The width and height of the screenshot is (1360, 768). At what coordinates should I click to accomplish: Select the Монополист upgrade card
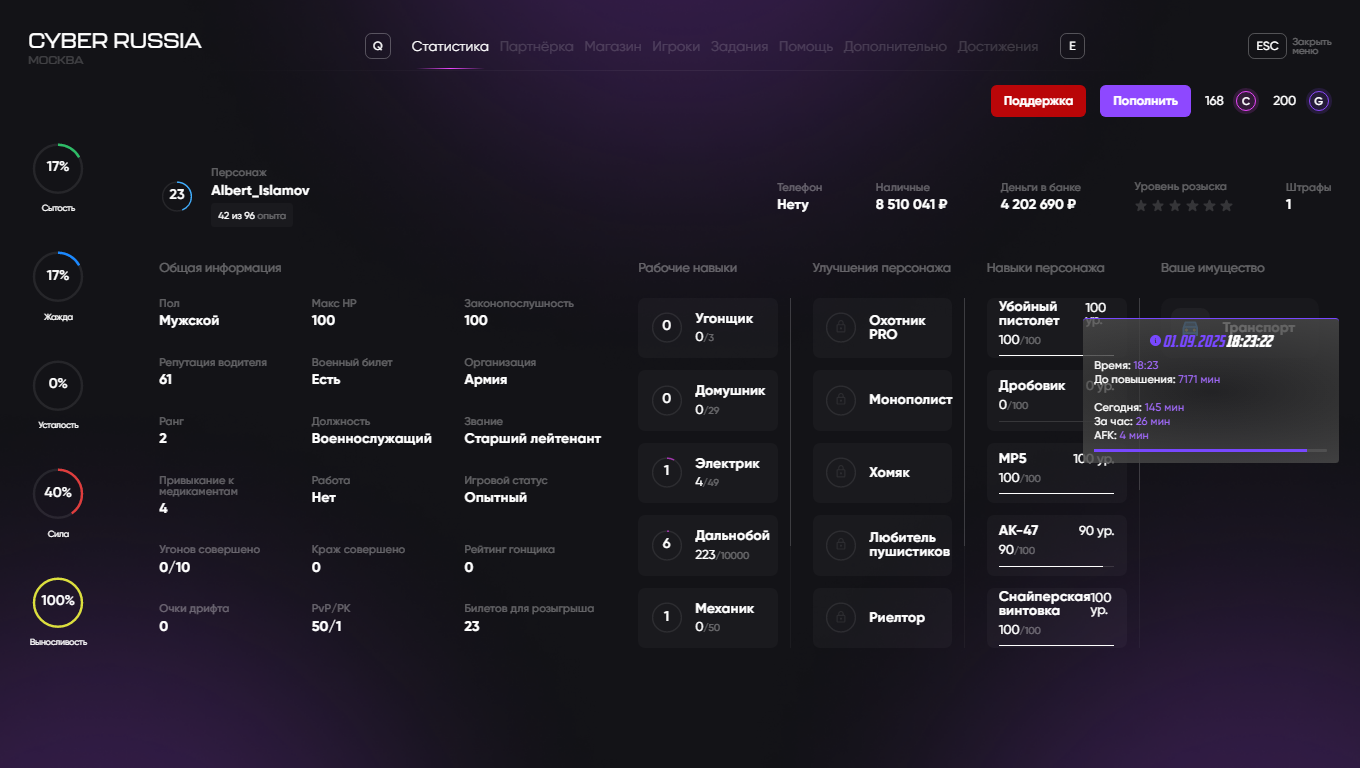tap(883, 400)
